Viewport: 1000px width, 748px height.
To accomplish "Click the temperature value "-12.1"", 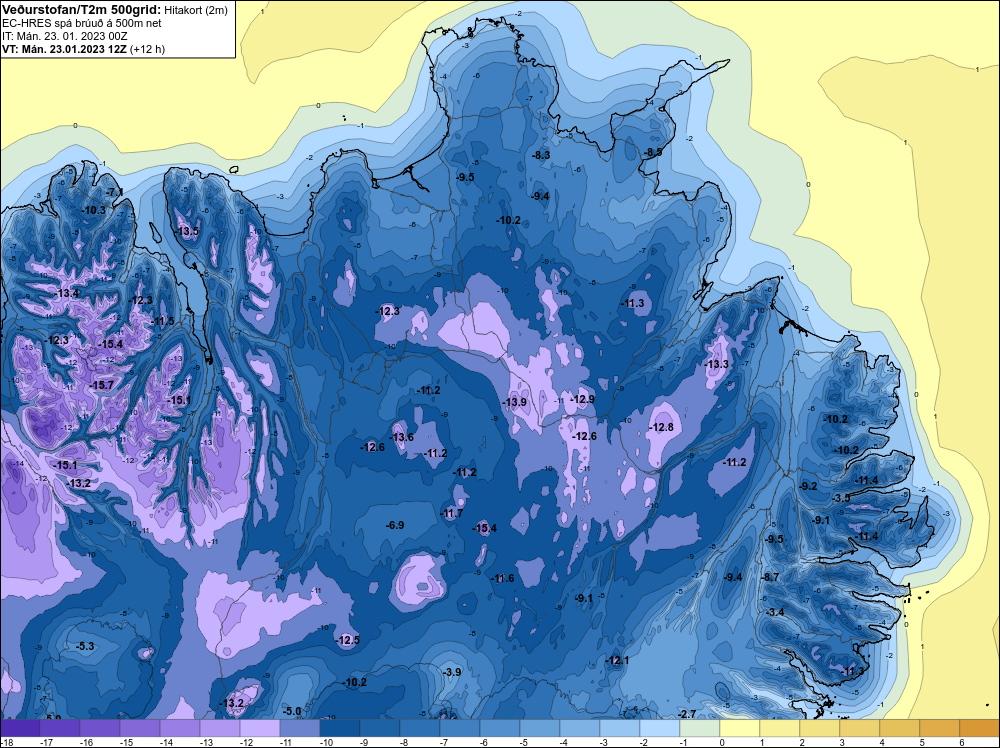I will [617, 660].
